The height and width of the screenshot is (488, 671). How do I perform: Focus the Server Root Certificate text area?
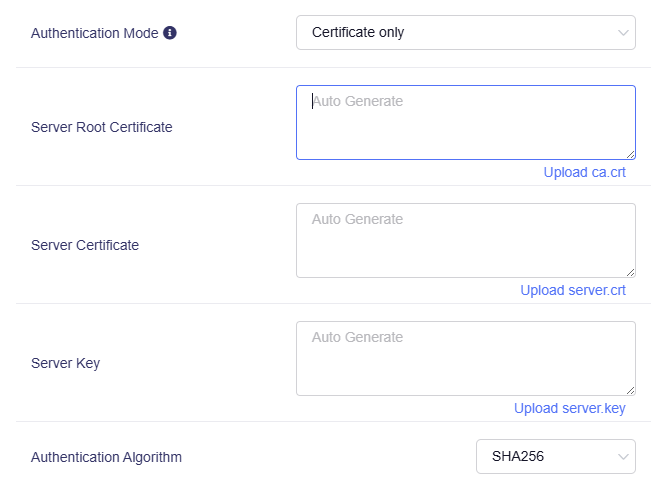(465, 122)
